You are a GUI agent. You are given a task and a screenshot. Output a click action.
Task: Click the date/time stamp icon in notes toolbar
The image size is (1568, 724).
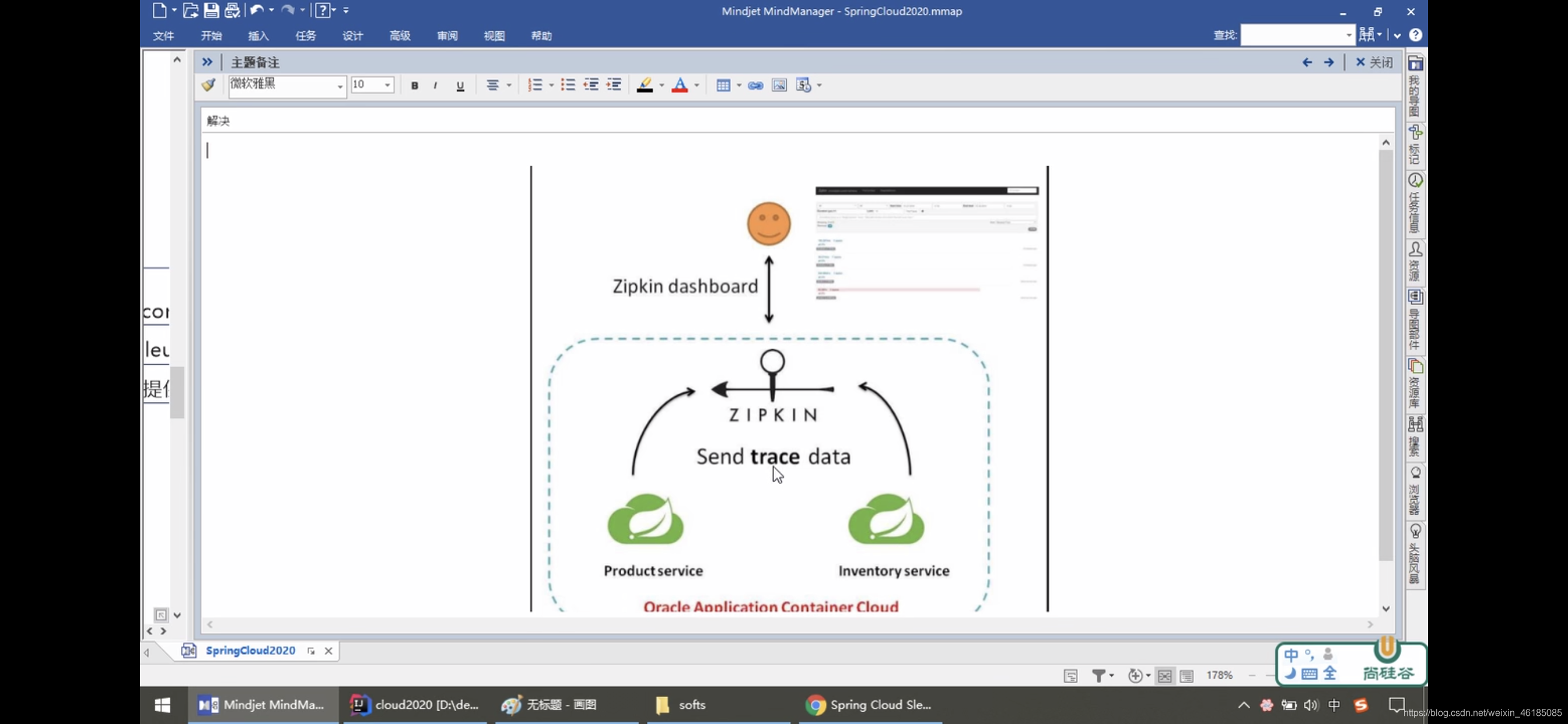803,85
